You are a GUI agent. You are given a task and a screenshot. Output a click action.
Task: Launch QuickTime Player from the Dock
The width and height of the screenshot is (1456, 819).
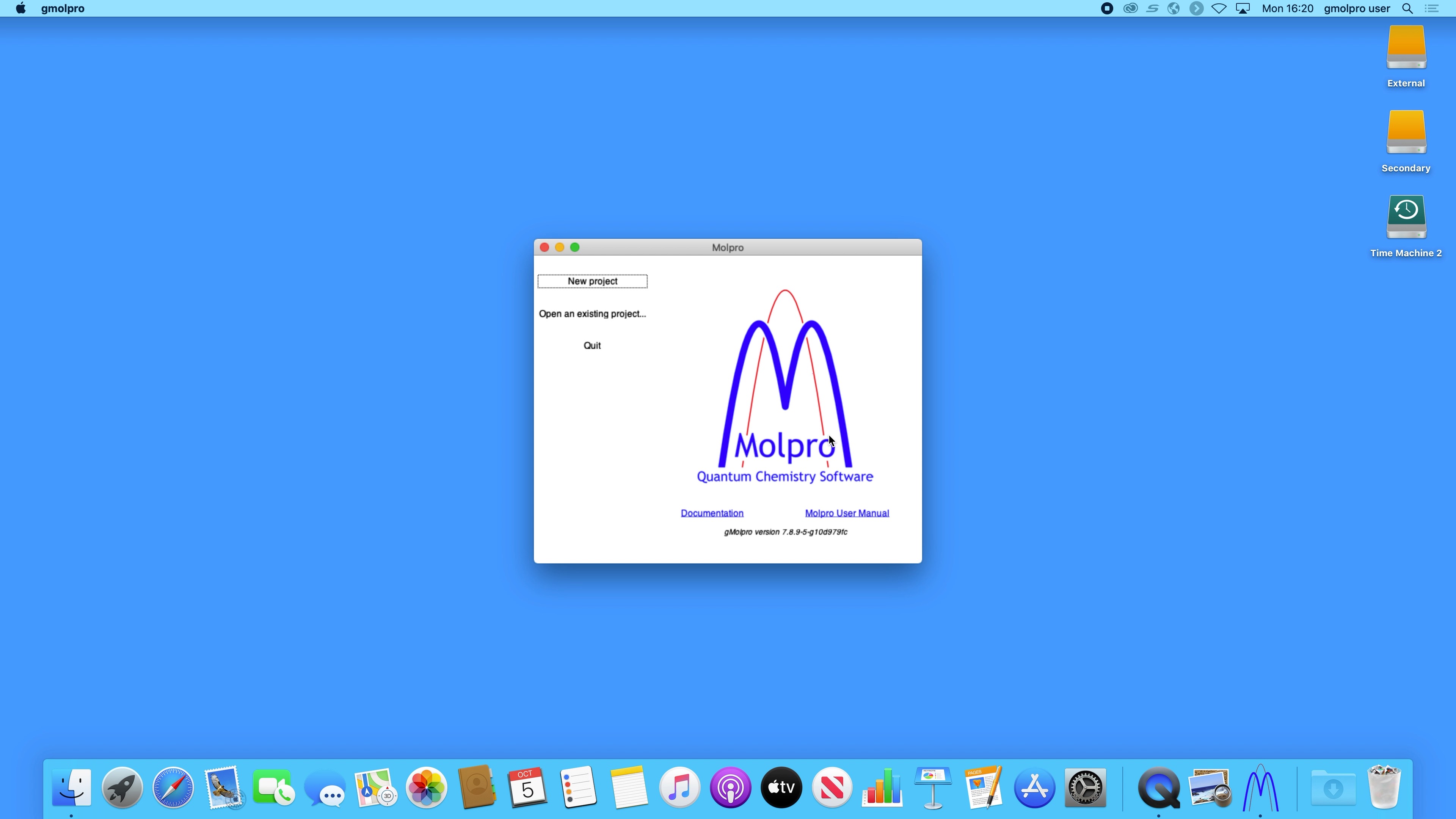point(1158,788)
